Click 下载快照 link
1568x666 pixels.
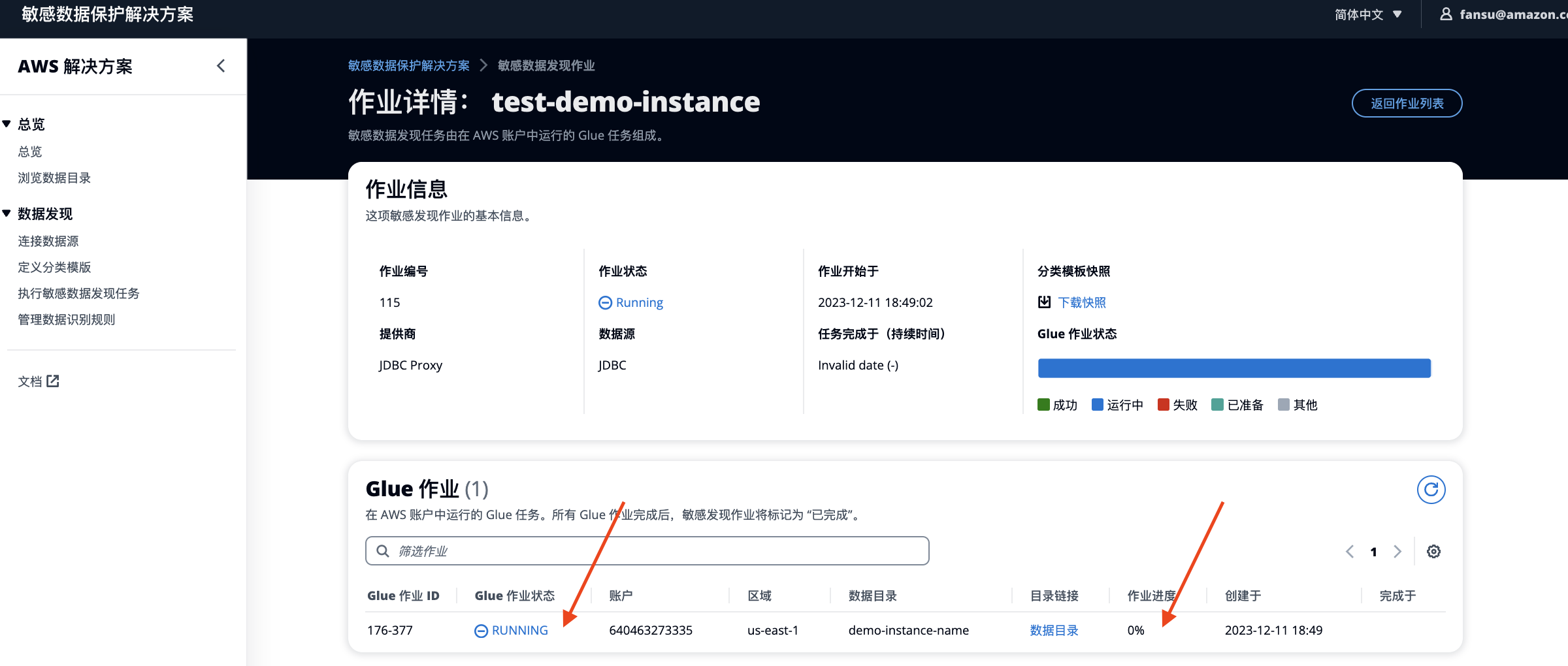1082,302
